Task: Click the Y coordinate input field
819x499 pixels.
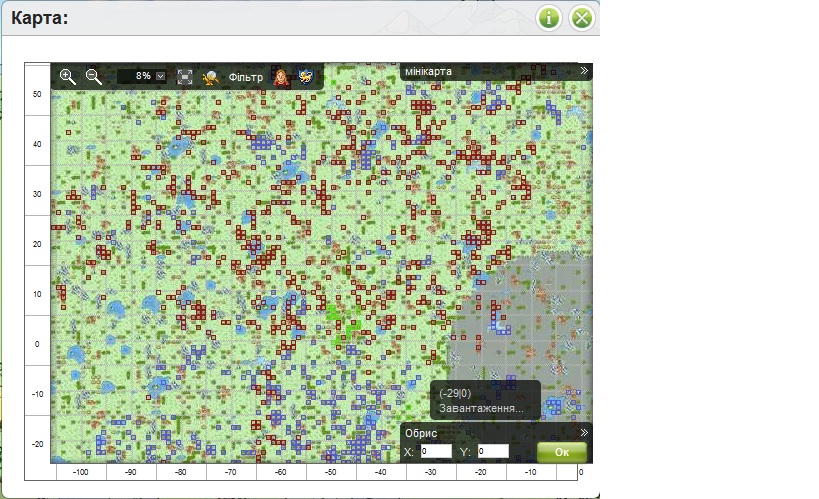Action: 493,451
